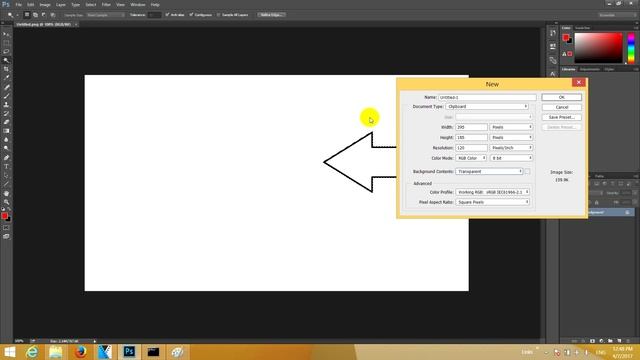The height and width of the screenshot is (360, 640).
Task: Open the Edit menu
Action: [x=31, y=4]
